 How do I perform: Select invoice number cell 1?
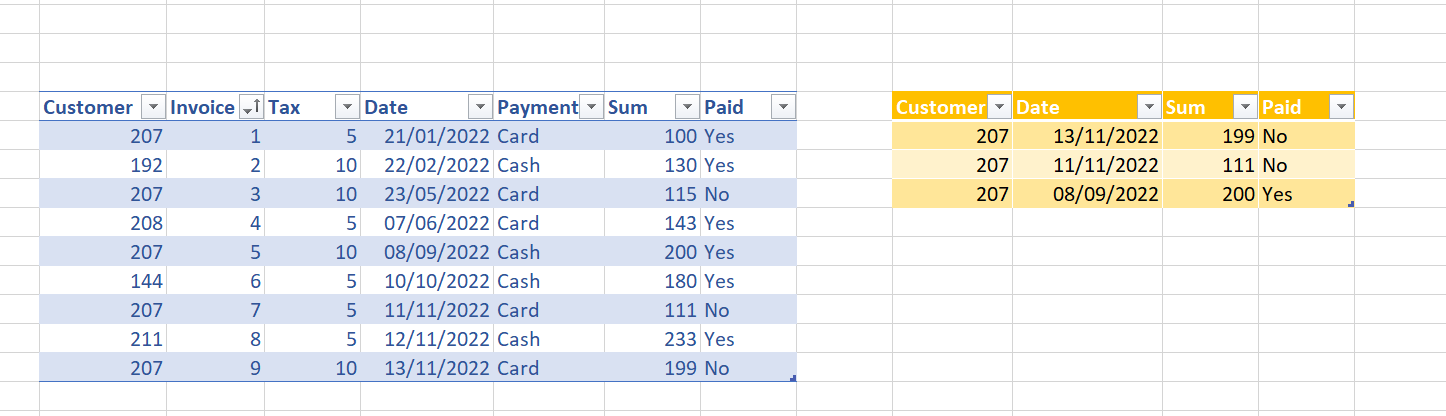(216, 136)
